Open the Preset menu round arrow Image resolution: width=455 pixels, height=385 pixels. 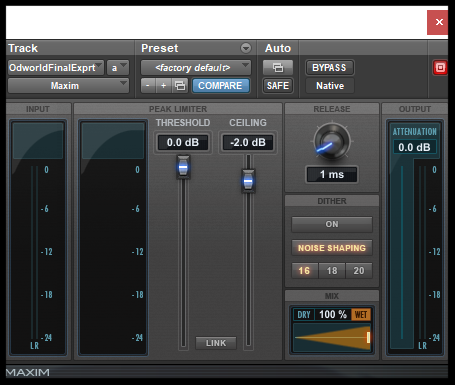pyautogui.click(x=246, y=48)
